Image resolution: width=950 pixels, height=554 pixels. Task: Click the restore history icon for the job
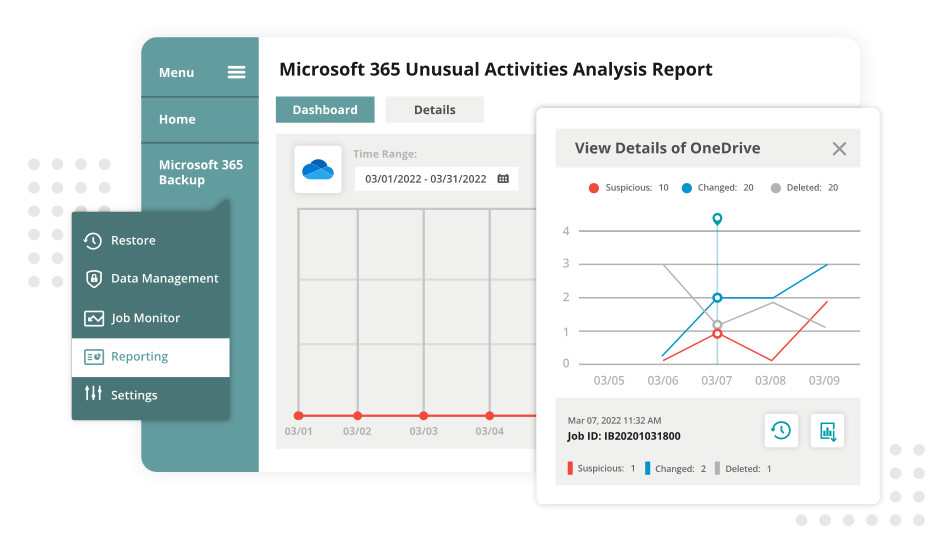[x=781, y=430]
